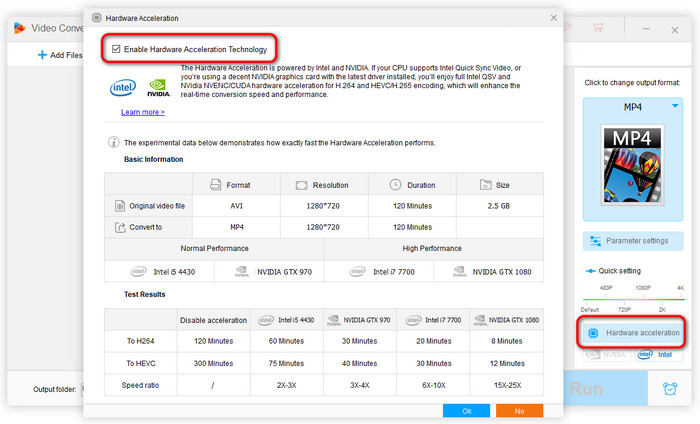Open Parameter settings in main window
Screen dimensions: 700x424
pyautogui.click(x=633, y=241)
